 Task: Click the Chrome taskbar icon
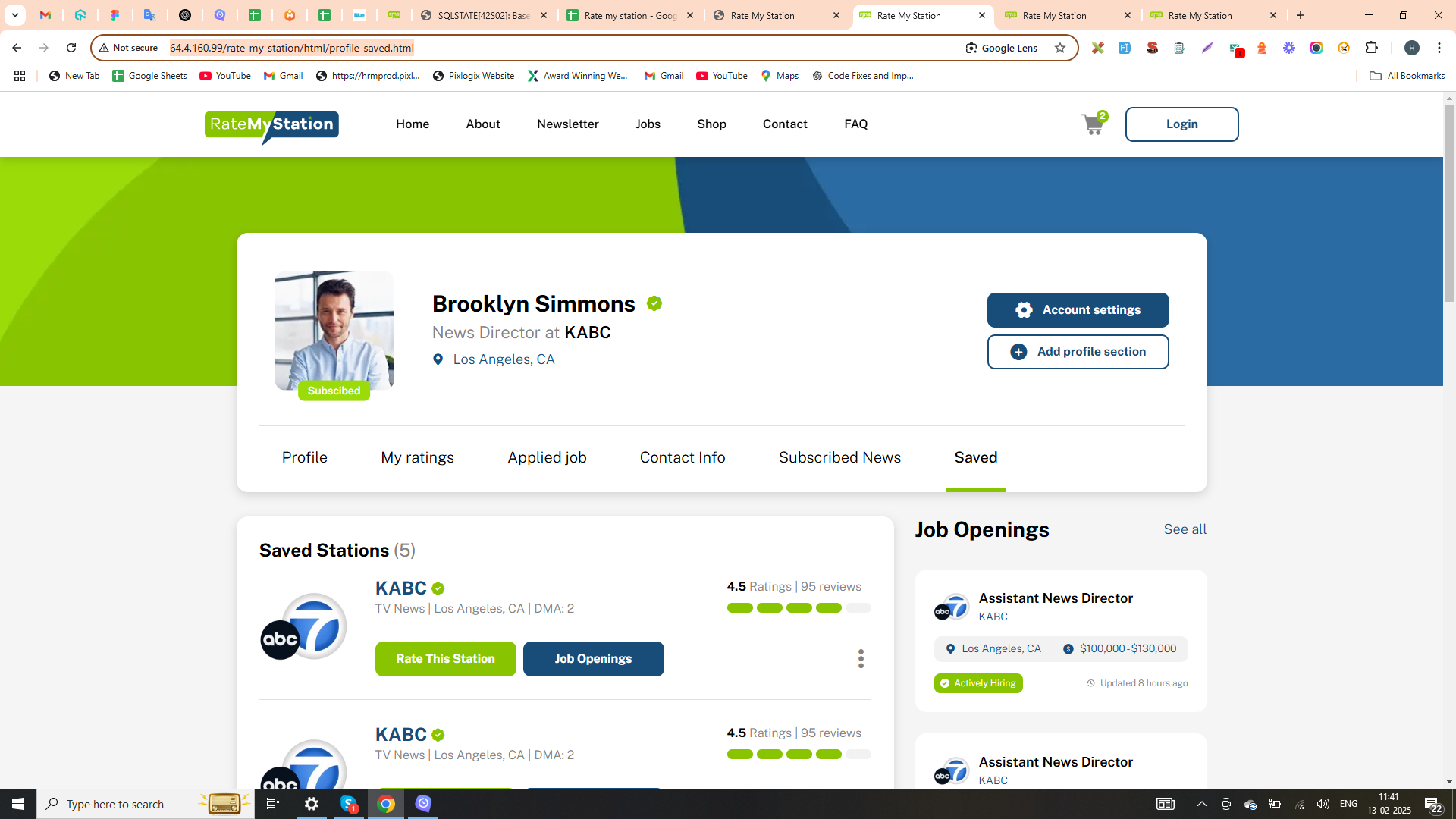[386, 804]
